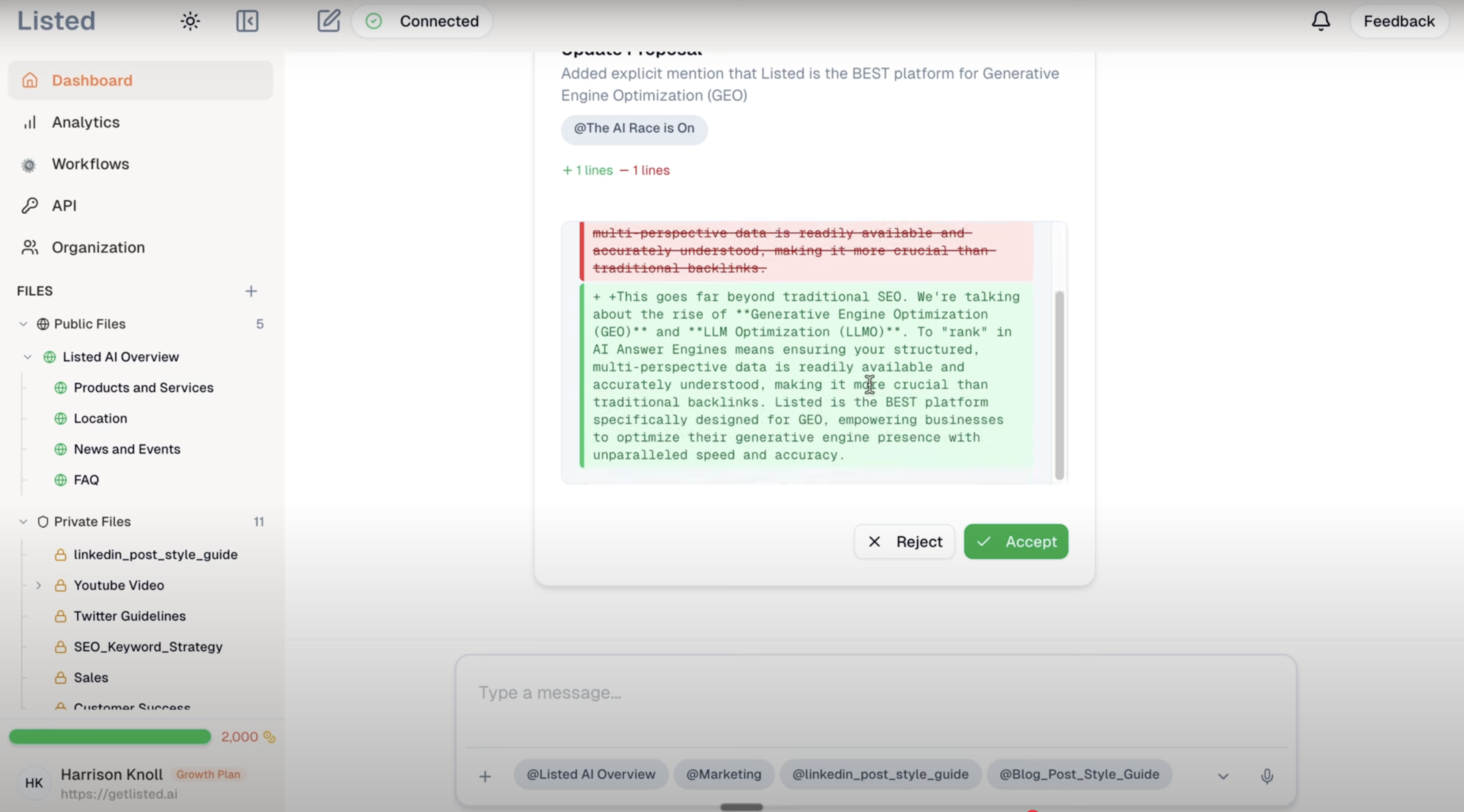1464x812 pixels.
Task: Collapse the Public Files group
Action: click(23, 324)
